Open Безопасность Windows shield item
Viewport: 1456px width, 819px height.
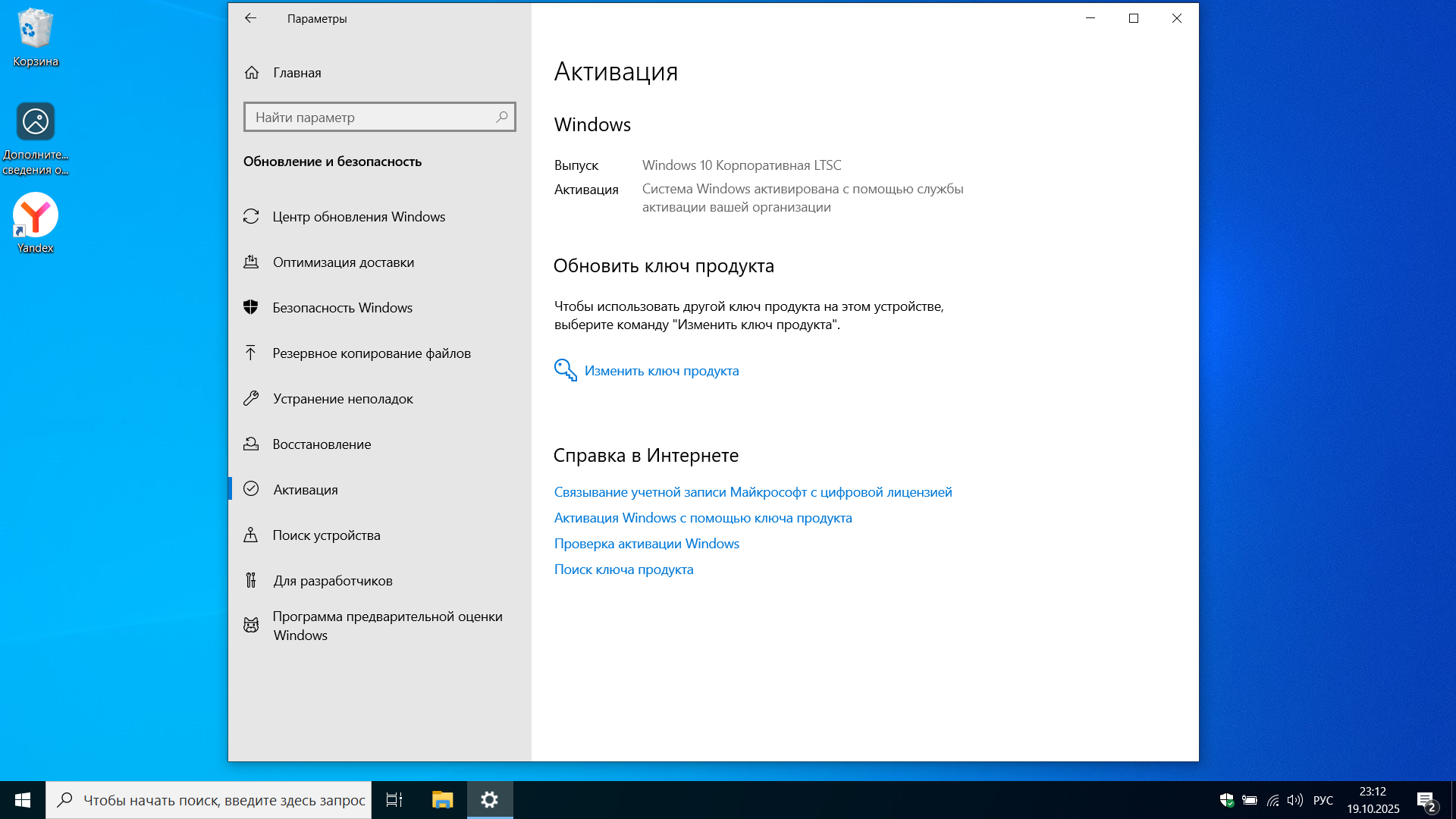tap(341, 308)
